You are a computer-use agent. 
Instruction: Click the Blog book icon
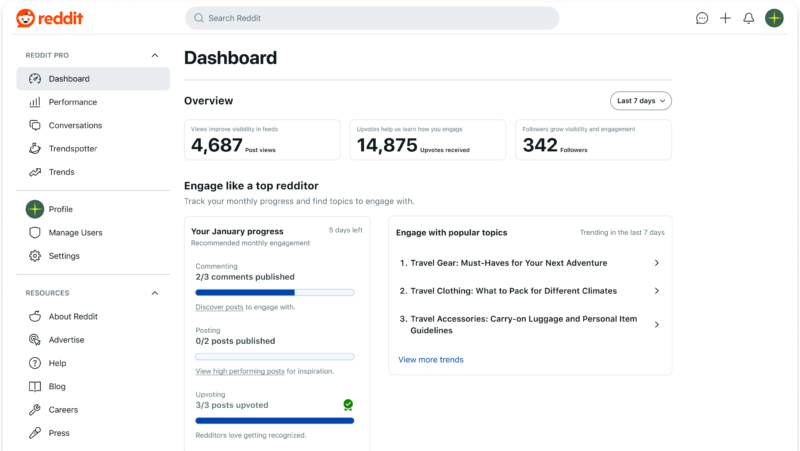35,386
